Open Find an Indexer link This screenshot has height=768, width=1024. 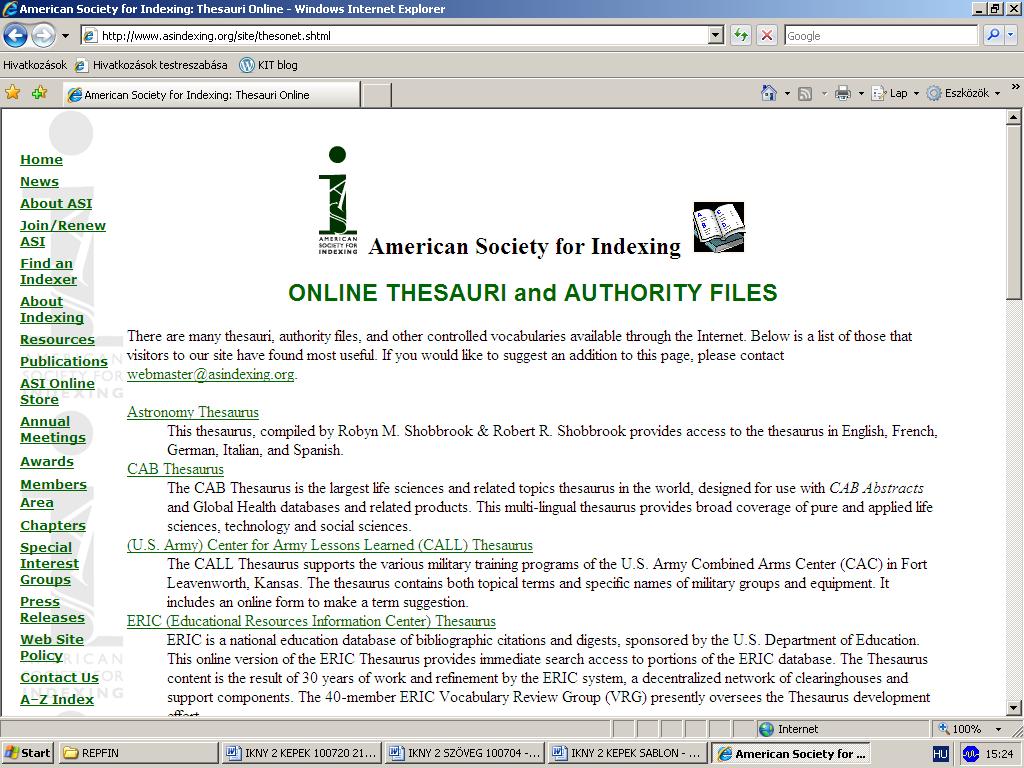point(48,271)
